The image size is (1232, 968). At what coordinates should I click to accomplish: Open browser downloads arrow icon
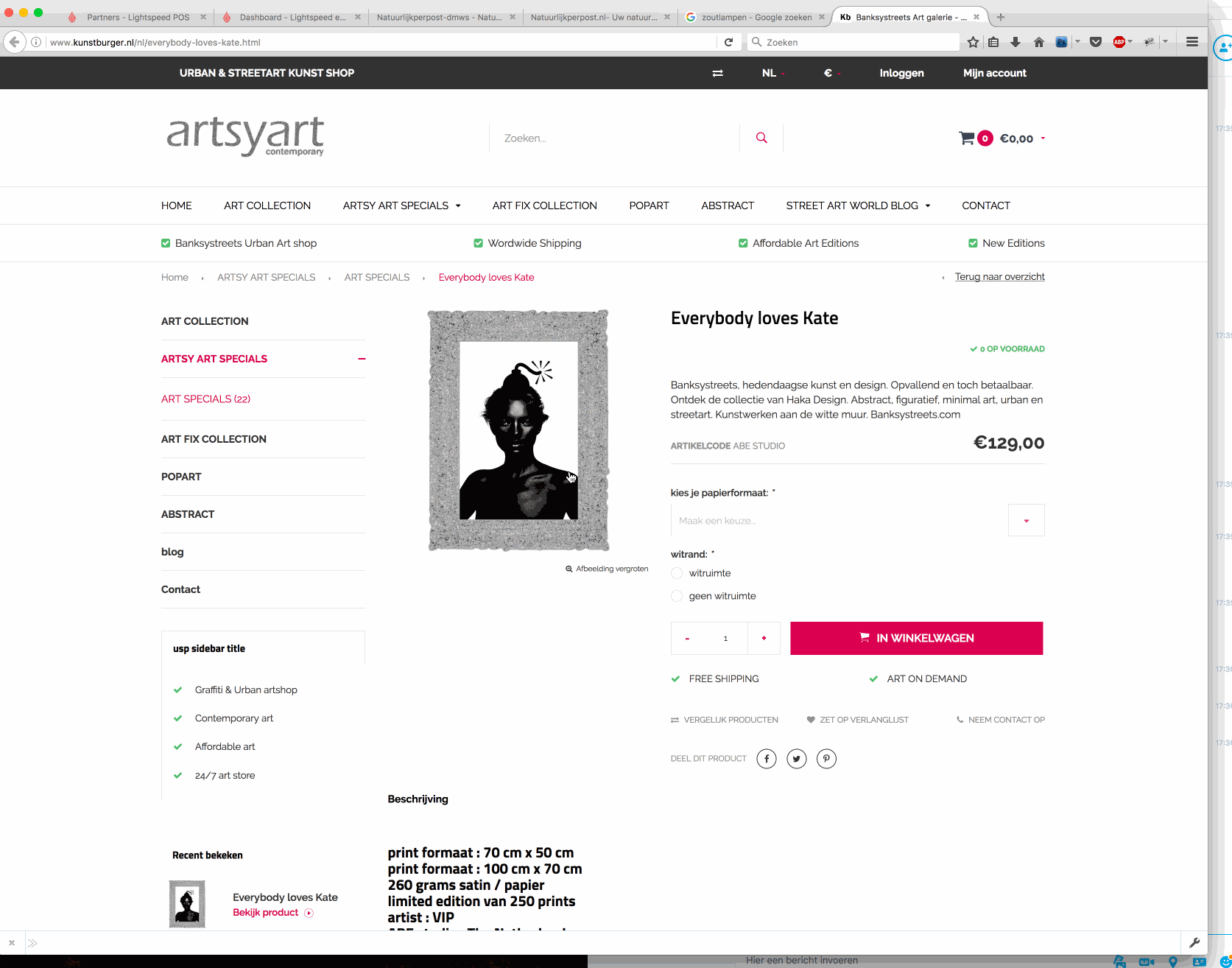pos(1015,42)
